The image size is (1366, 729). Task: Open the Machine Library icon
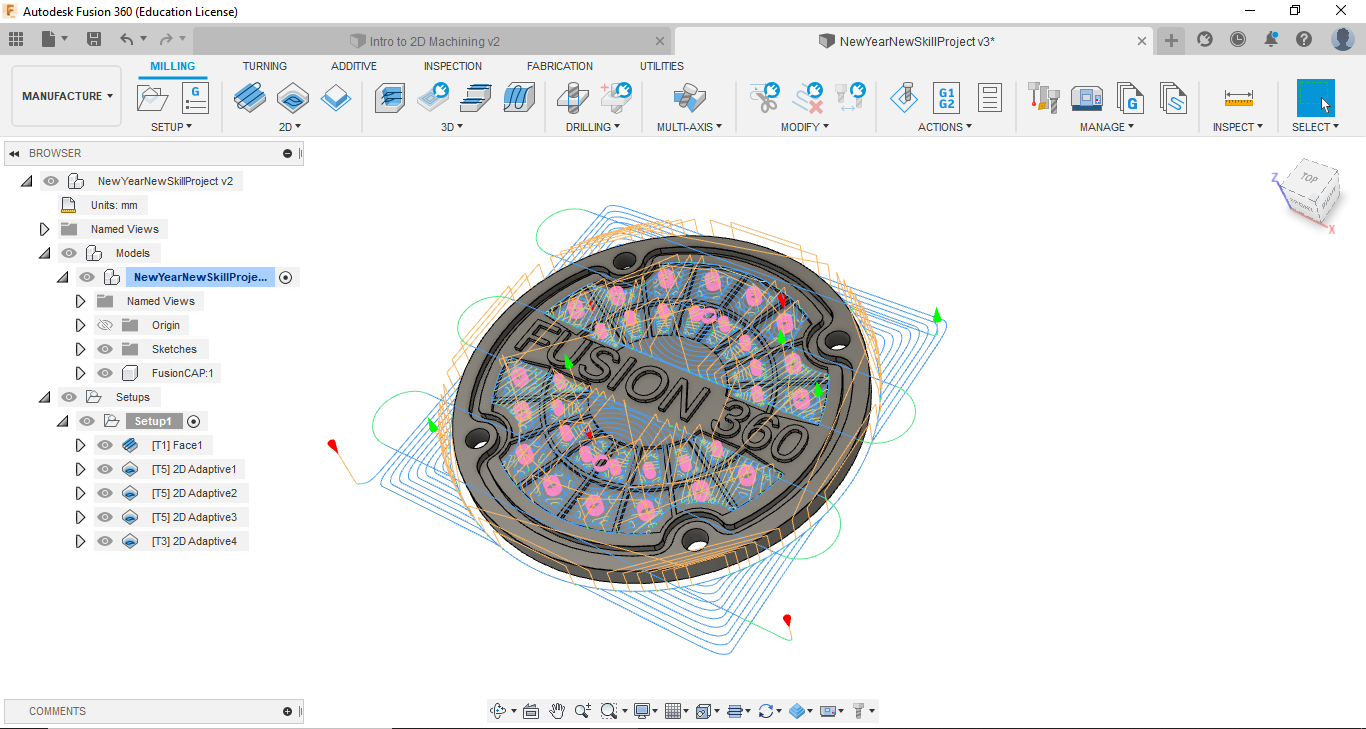[x=1087, y=98]
